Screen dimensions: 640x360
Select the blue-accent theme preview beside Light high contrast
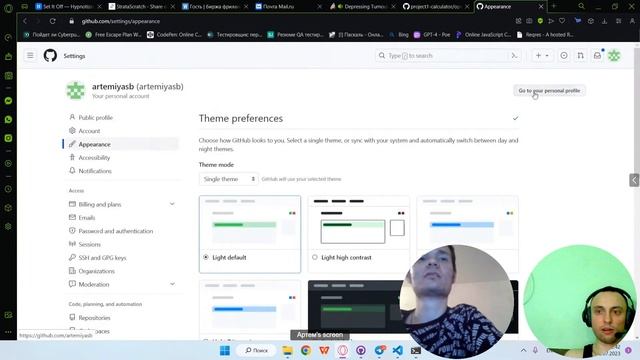[x=468, y=222]
